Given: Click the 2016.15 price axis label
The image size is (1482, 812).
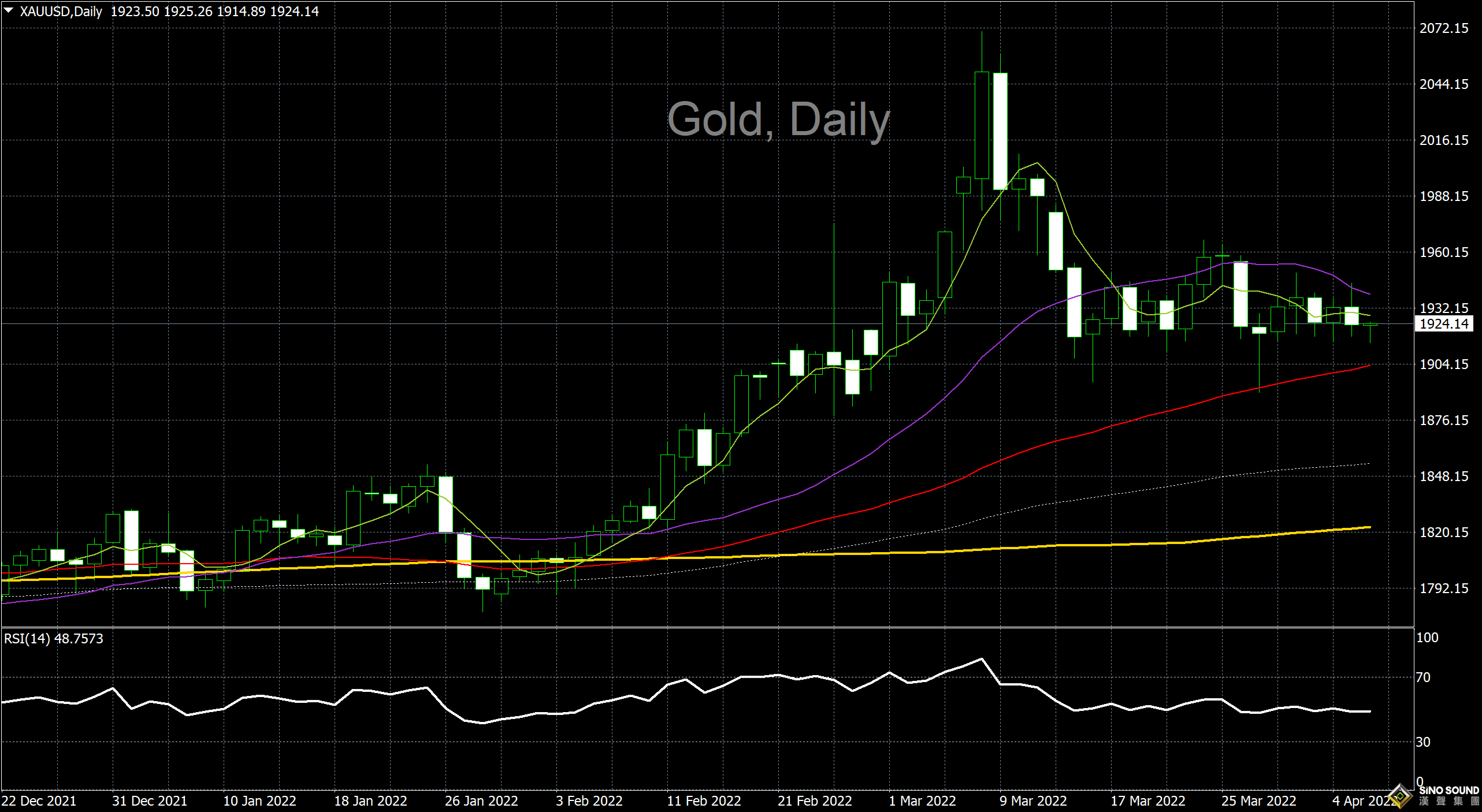Looking at the screenshot, I should 1444,140.
